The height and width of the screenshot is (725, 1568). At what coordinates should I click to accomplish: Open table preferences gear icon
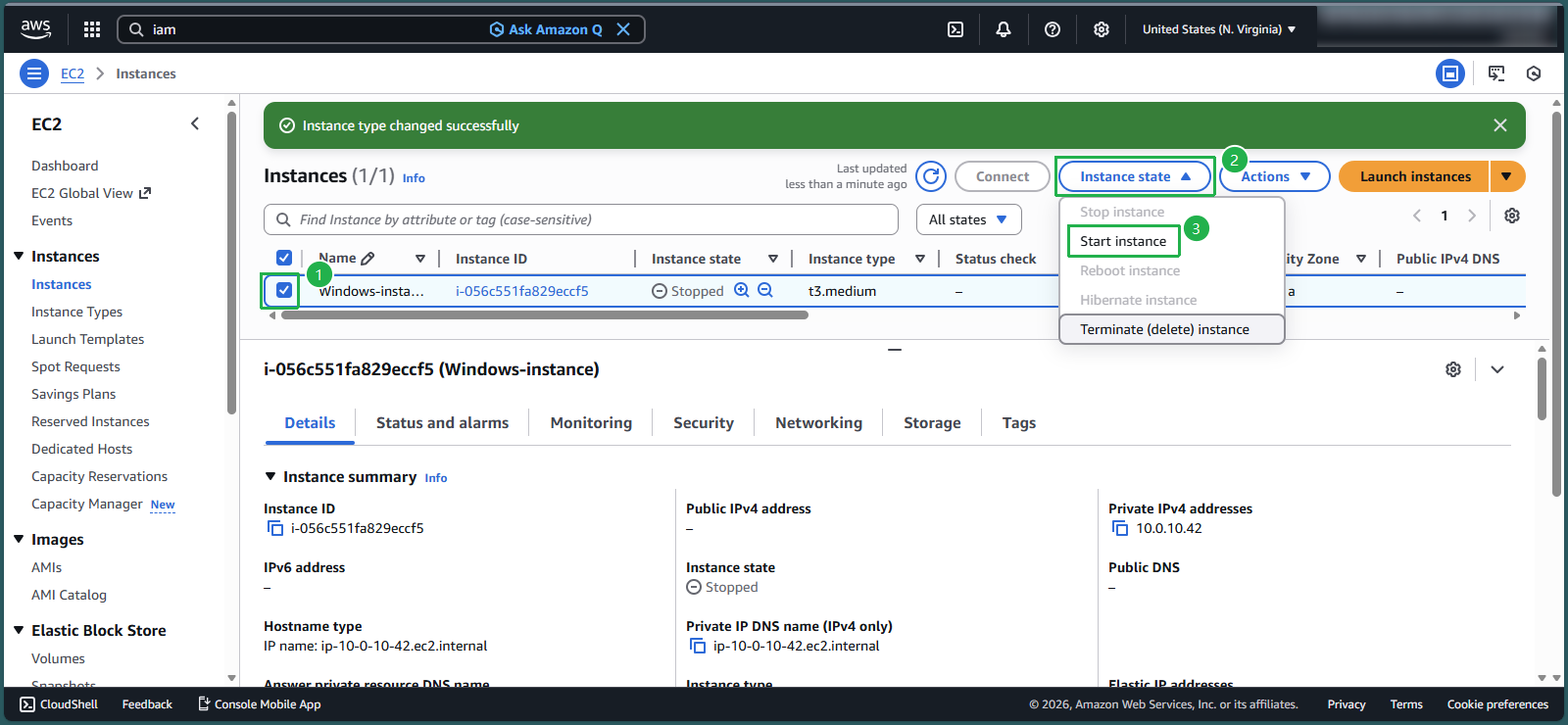1512,216
